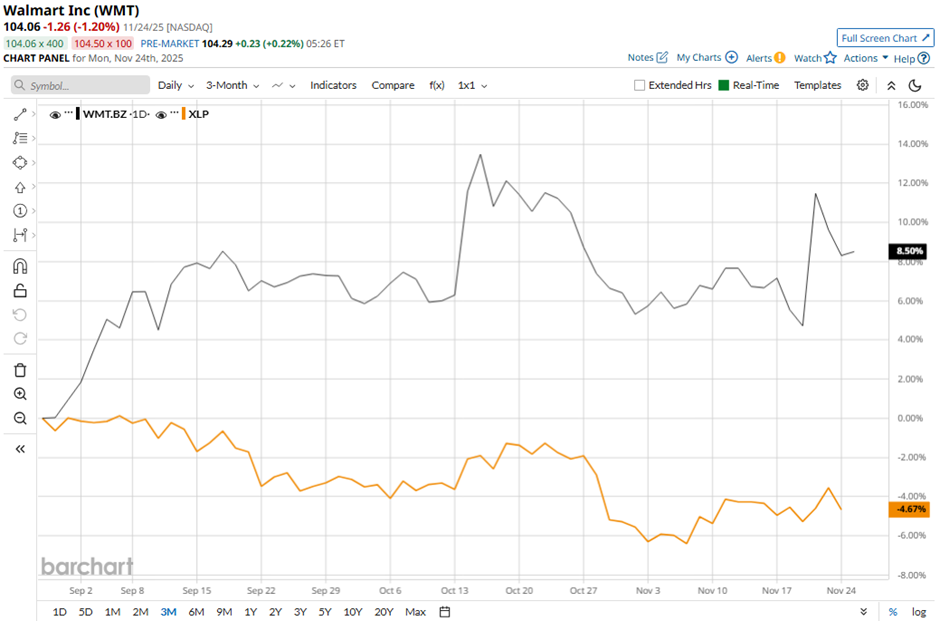The image size is (940, 621).
Task: Zoom out of the chart
Action: pyautogui.click(x=20, y=418)
